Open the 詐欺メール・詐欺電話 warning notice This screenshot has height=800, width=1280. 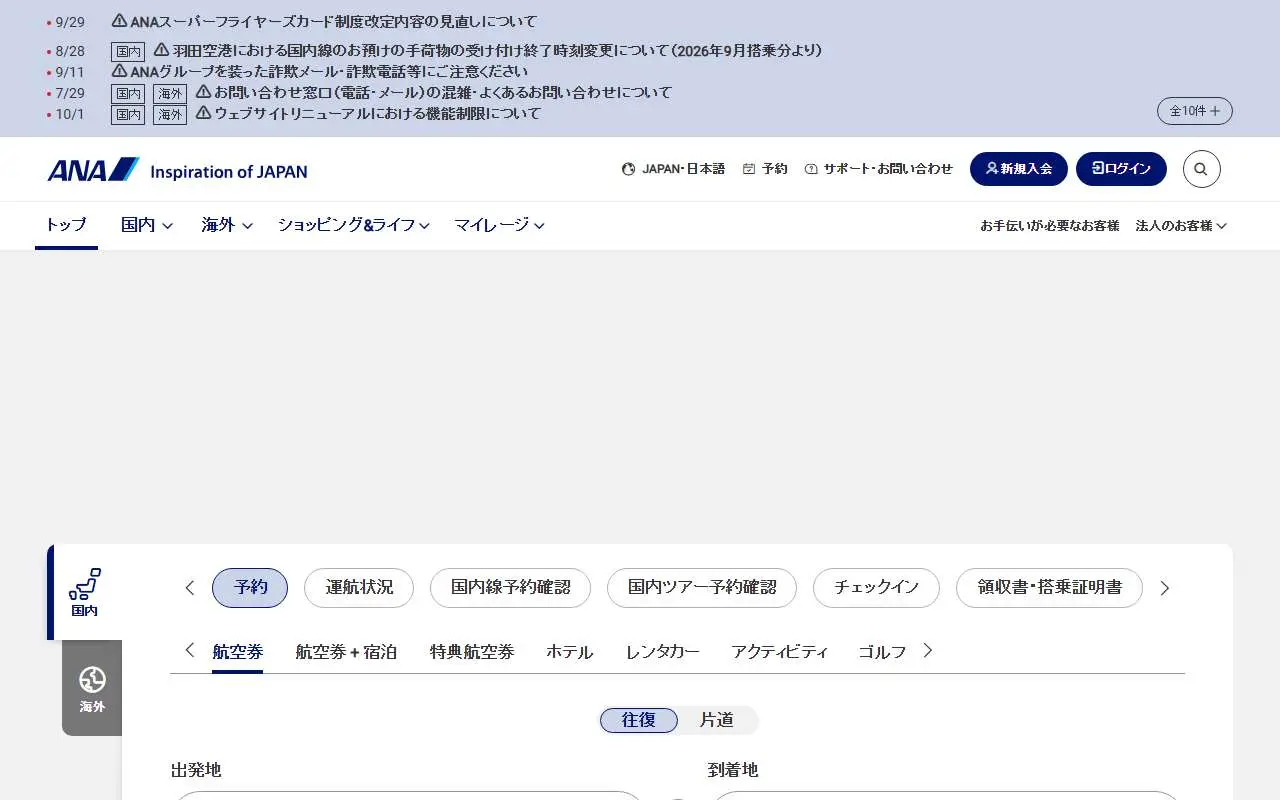click(x=320, y=72)
